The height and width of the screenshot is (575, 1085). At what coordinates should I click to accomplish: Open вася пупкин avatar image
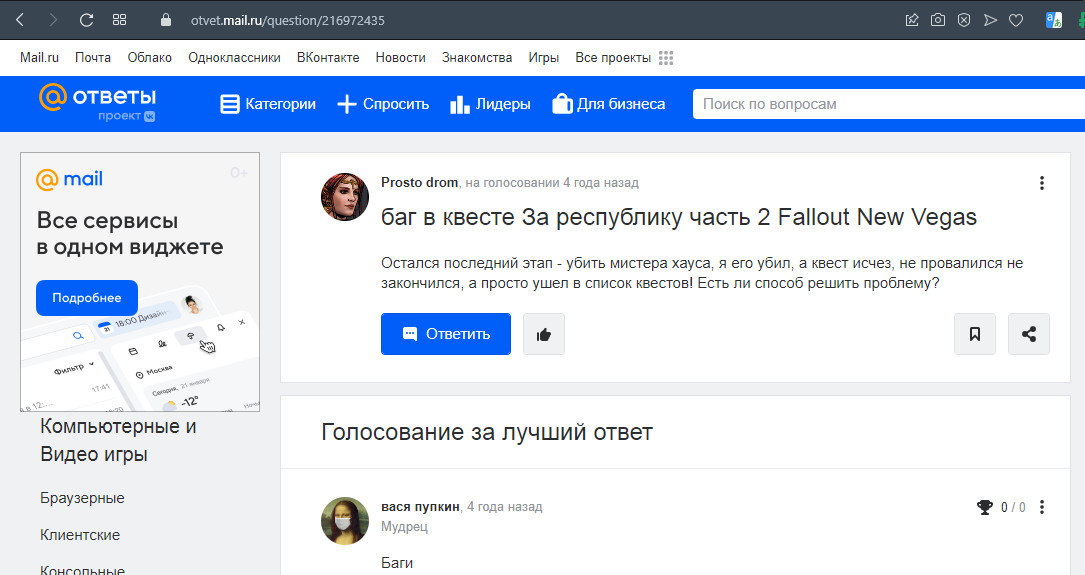[x=345, y=521]
